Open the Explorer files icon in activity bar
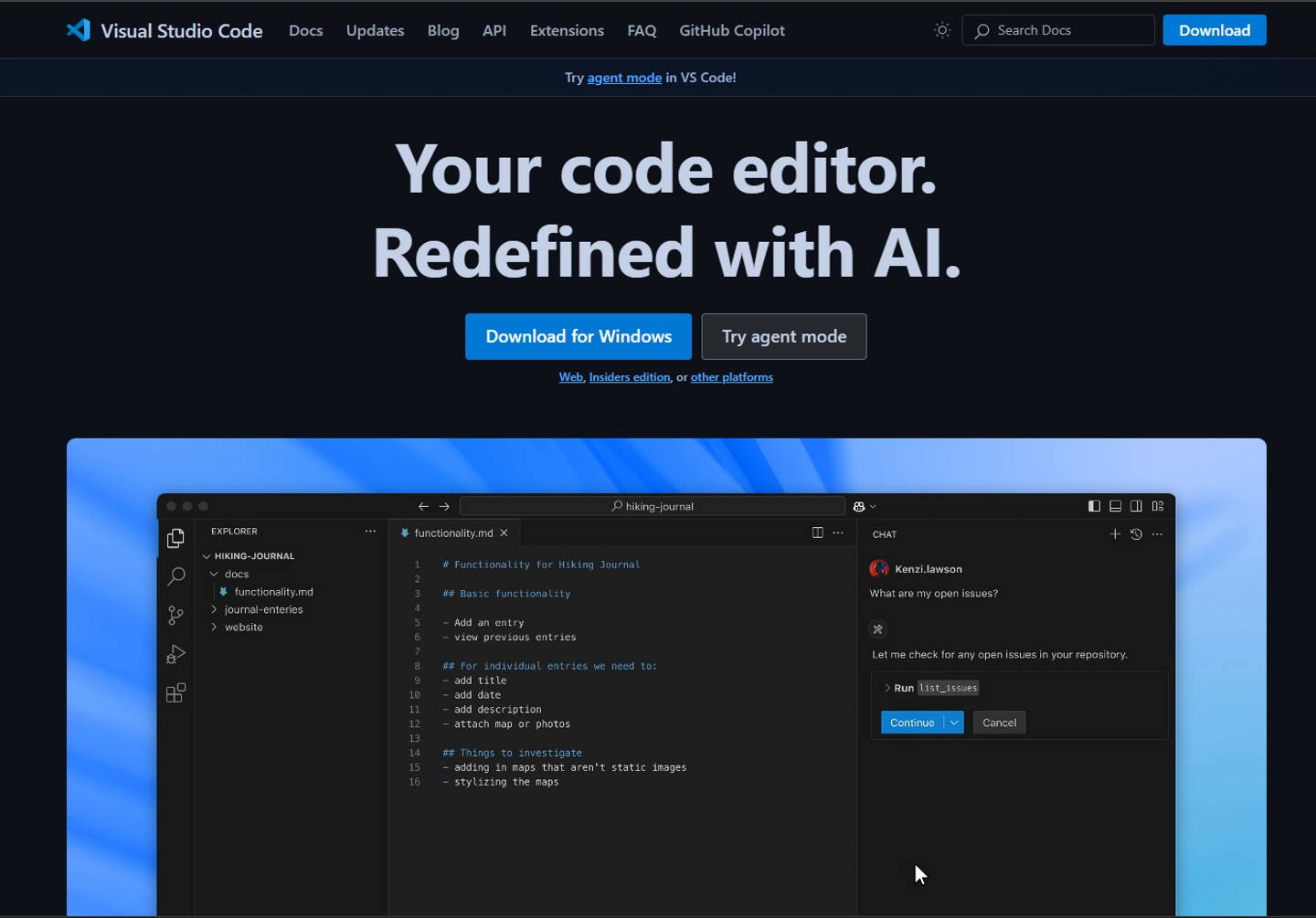This screenshot has width=1316, height=918. [x=176, y=539]
